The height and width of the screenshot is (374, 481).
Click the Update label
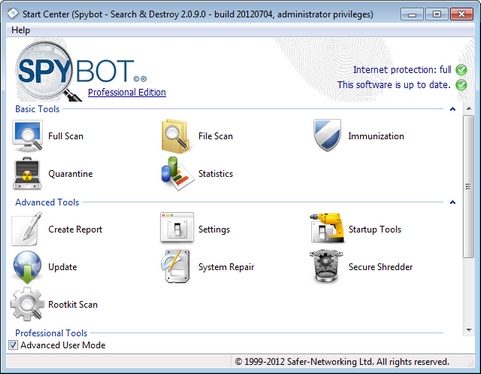[x=62, y=267]
